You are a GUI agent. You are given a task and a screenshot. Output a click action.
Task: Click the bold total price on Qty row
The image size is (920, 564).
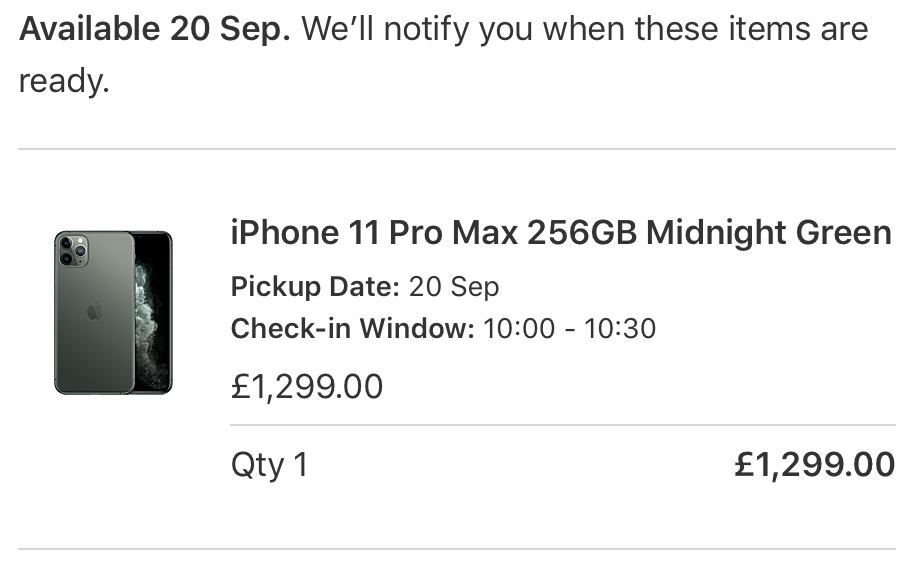814,465
